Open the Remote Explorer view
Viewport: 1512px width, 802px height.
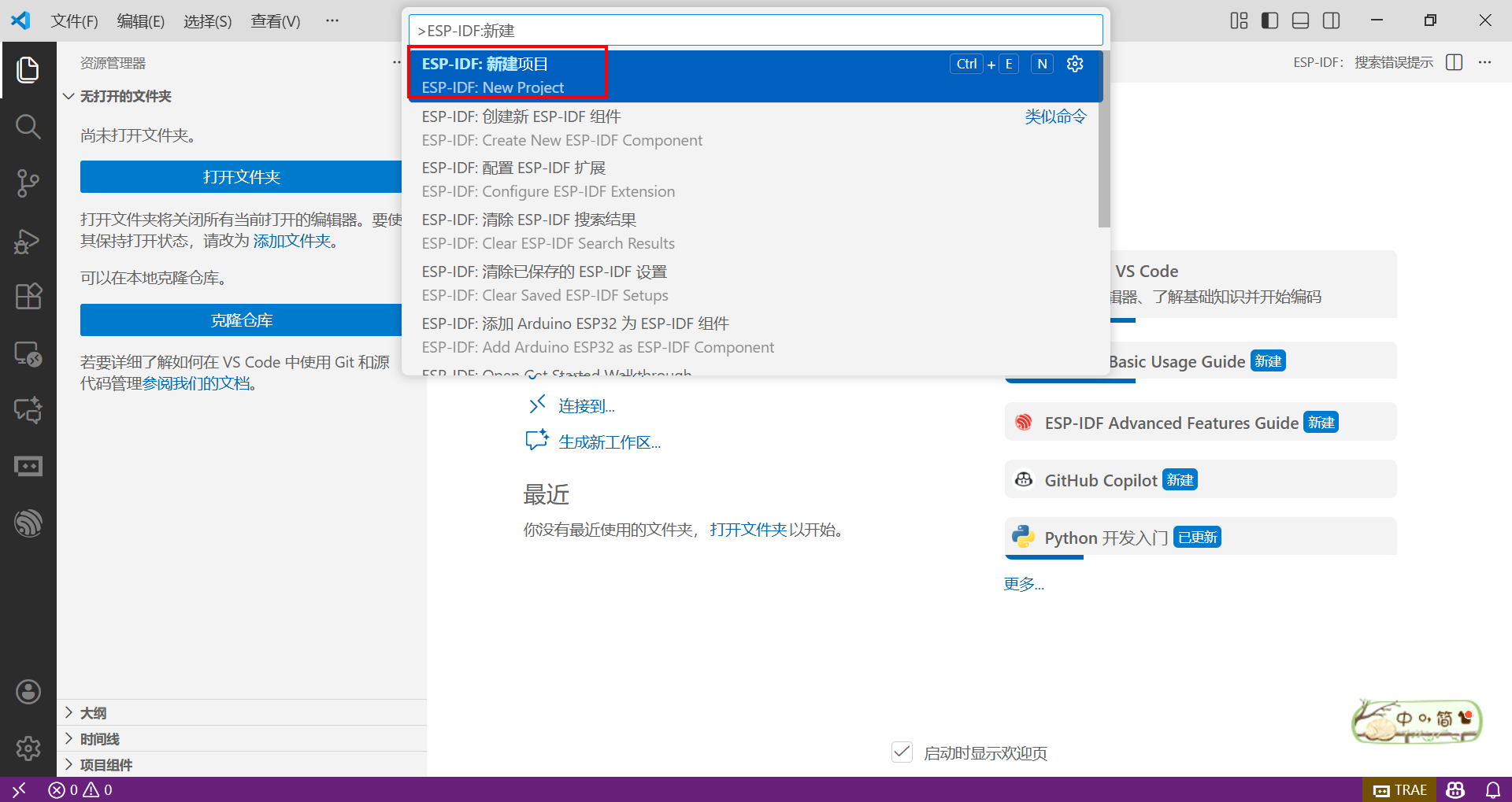28,353
